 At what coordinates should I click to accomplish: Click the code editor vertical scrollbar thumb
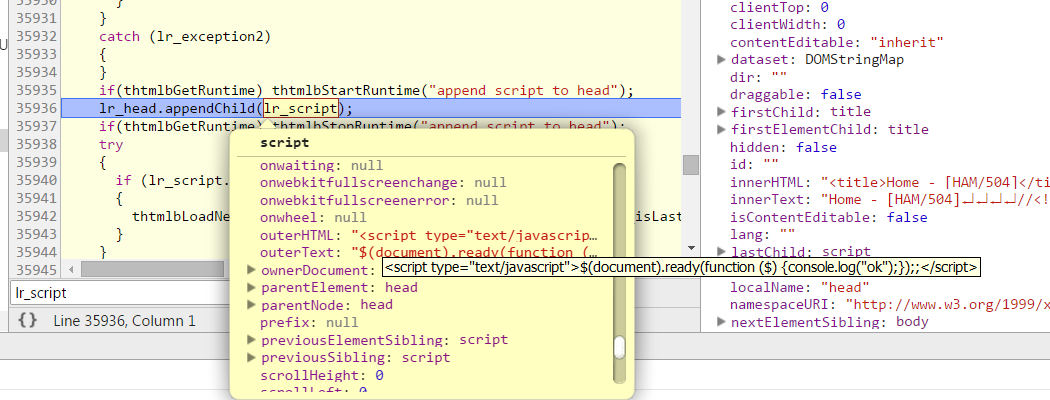tap(690, 164)
